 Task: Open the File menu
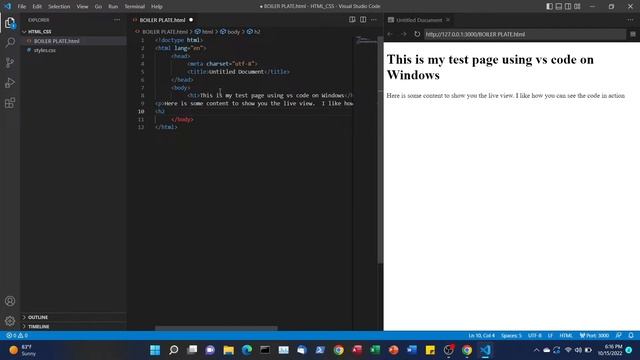(22, 7)
